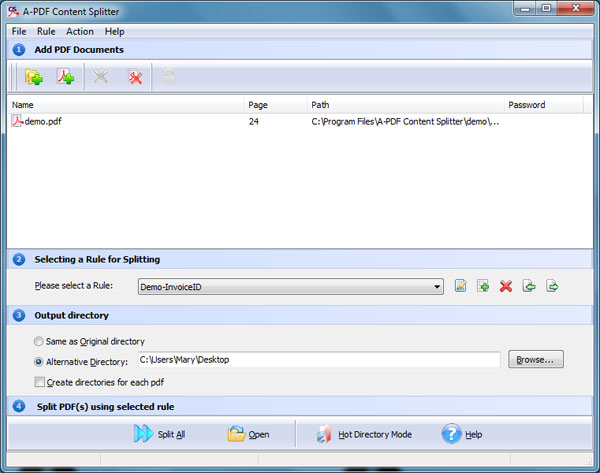Enable Create directories for each pdf

coord(39,382)
